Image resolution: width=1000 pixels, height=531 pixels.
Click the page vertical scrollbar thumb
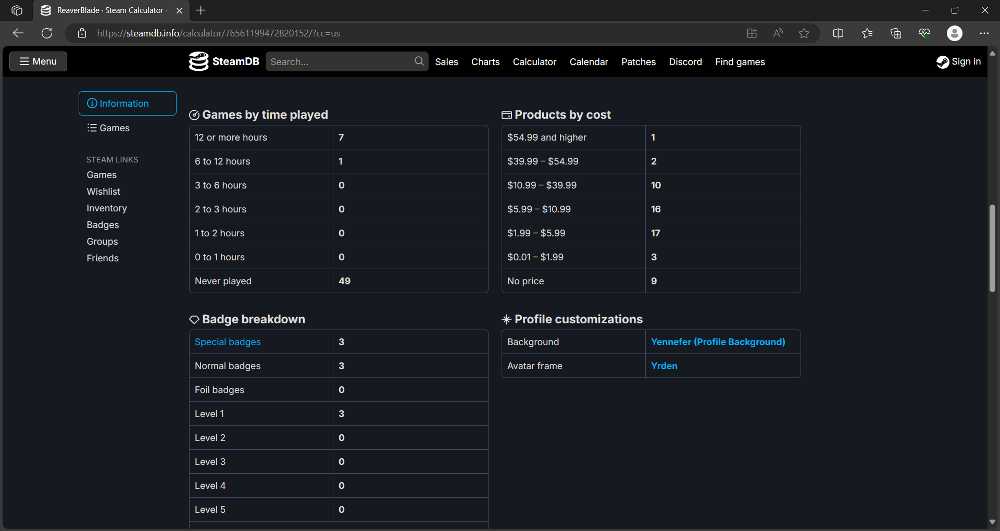click(x=992, y=249)
